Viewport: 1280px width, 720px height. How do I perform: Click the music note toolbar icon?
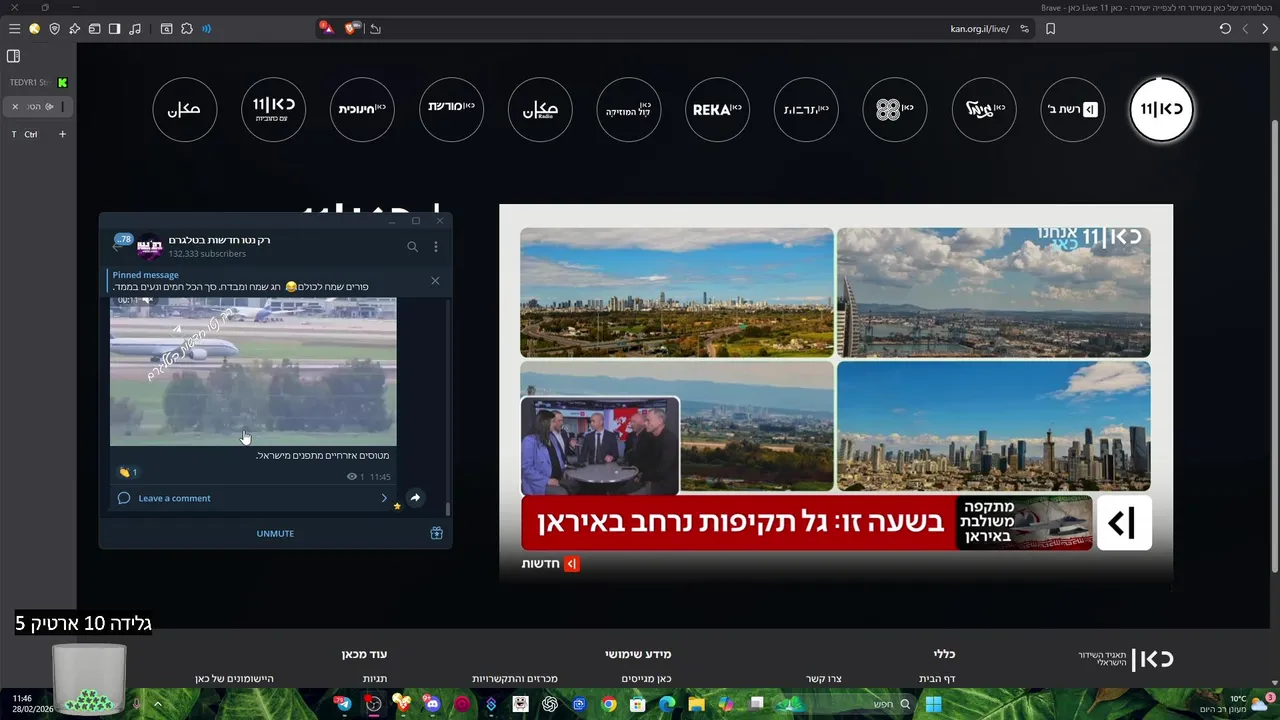point(135,29)
